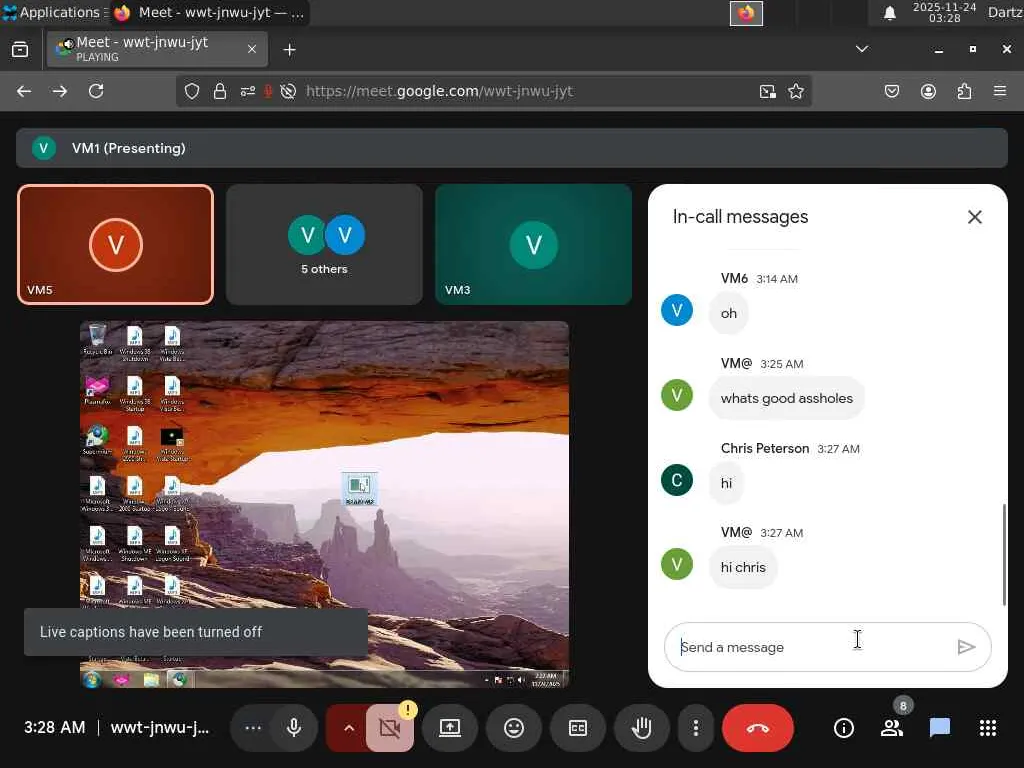Open more options three-dot menu
The width and height of the screenshot is (1024, 768).
point(696,728)
